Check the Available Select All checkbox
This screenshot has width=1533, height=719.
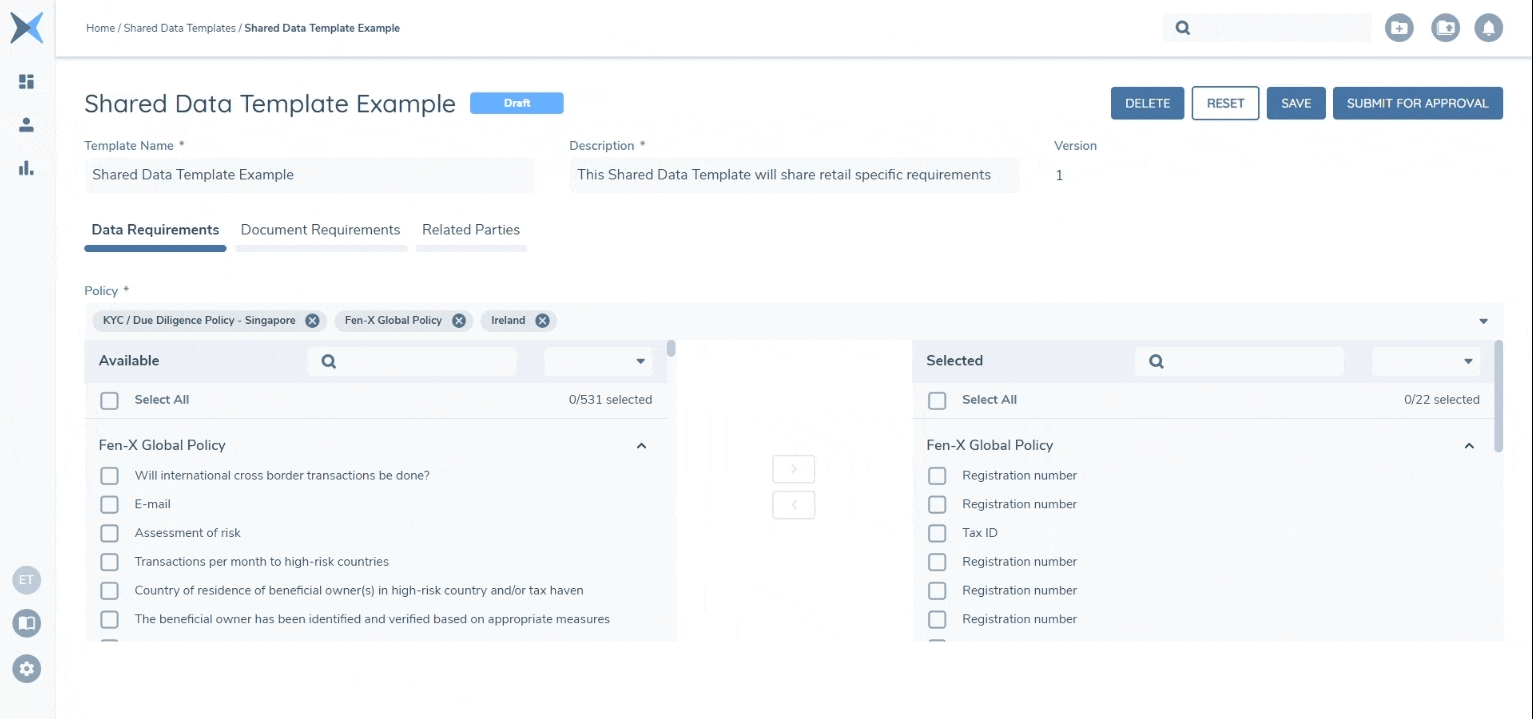coord(110,400)
